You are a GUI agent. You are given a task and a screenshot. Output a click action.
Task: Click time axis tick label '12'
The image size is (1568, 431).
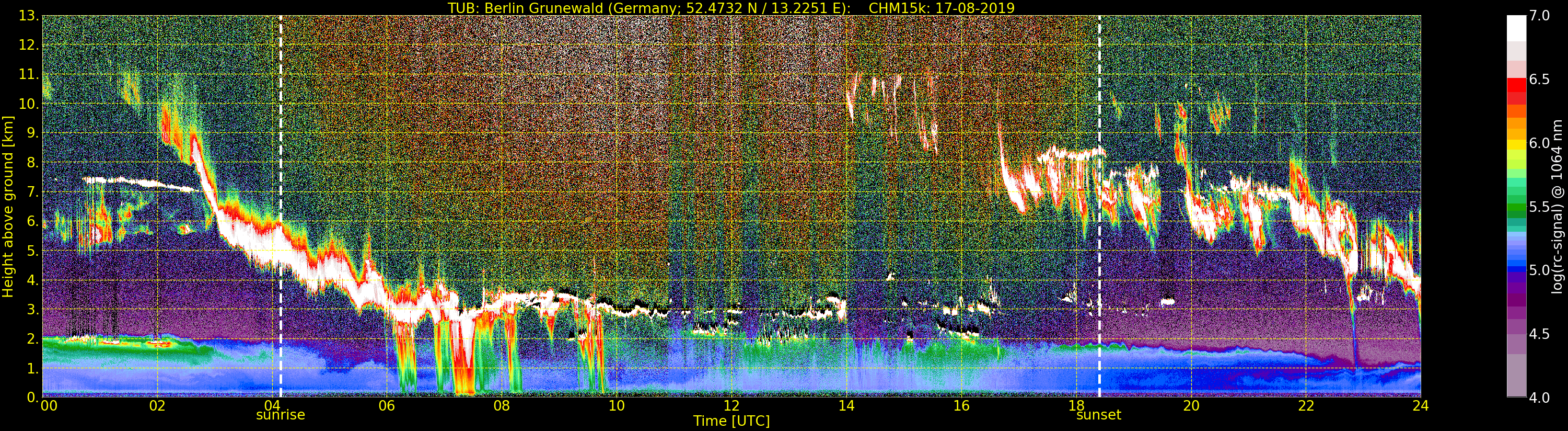point(731,405)
